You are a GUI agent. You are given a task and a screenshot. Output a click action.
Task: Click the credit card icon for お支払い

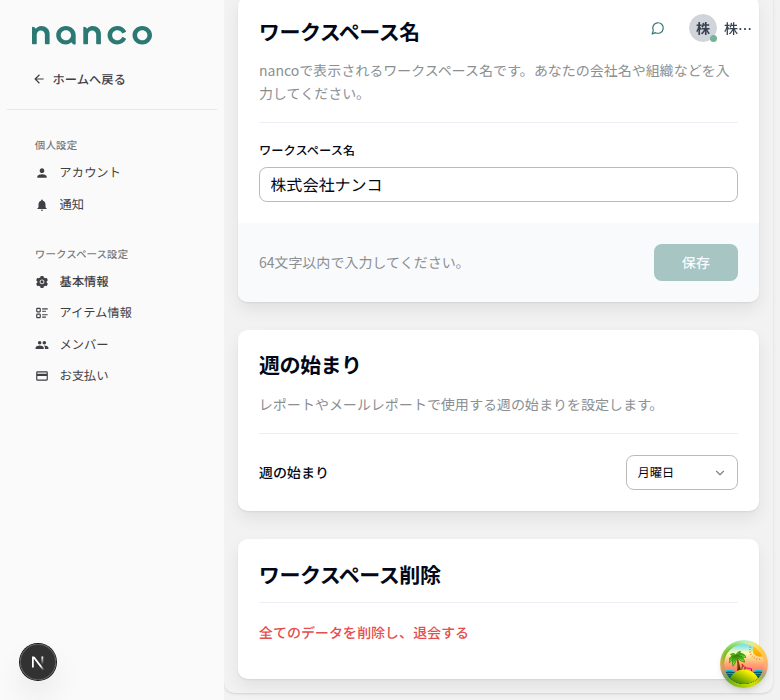[42, 376]
